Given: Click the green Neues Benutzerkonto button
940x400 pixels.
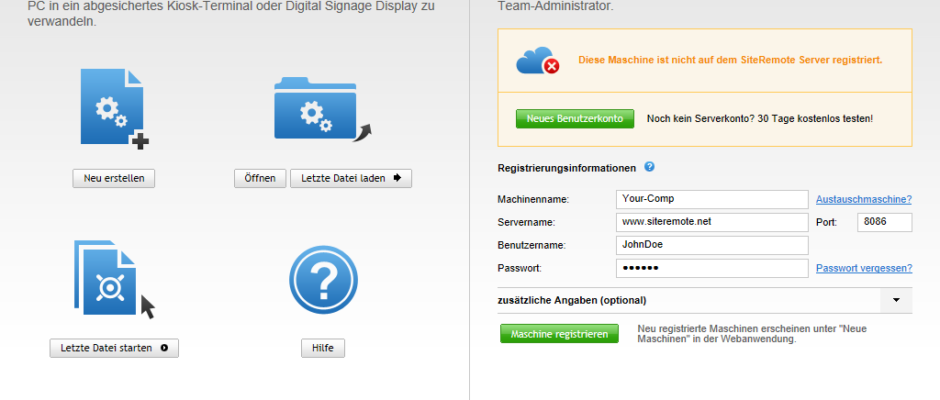Looking at the screenshot, I should 575,118.
